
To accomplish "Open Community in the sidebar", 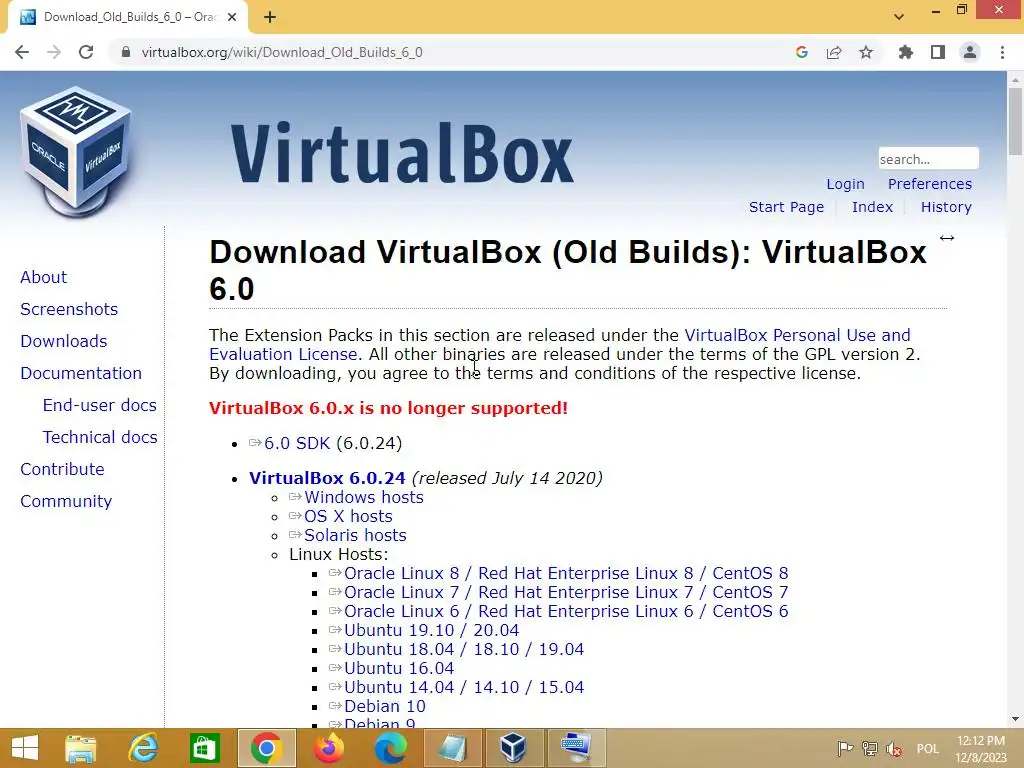I will coord(66,501).
